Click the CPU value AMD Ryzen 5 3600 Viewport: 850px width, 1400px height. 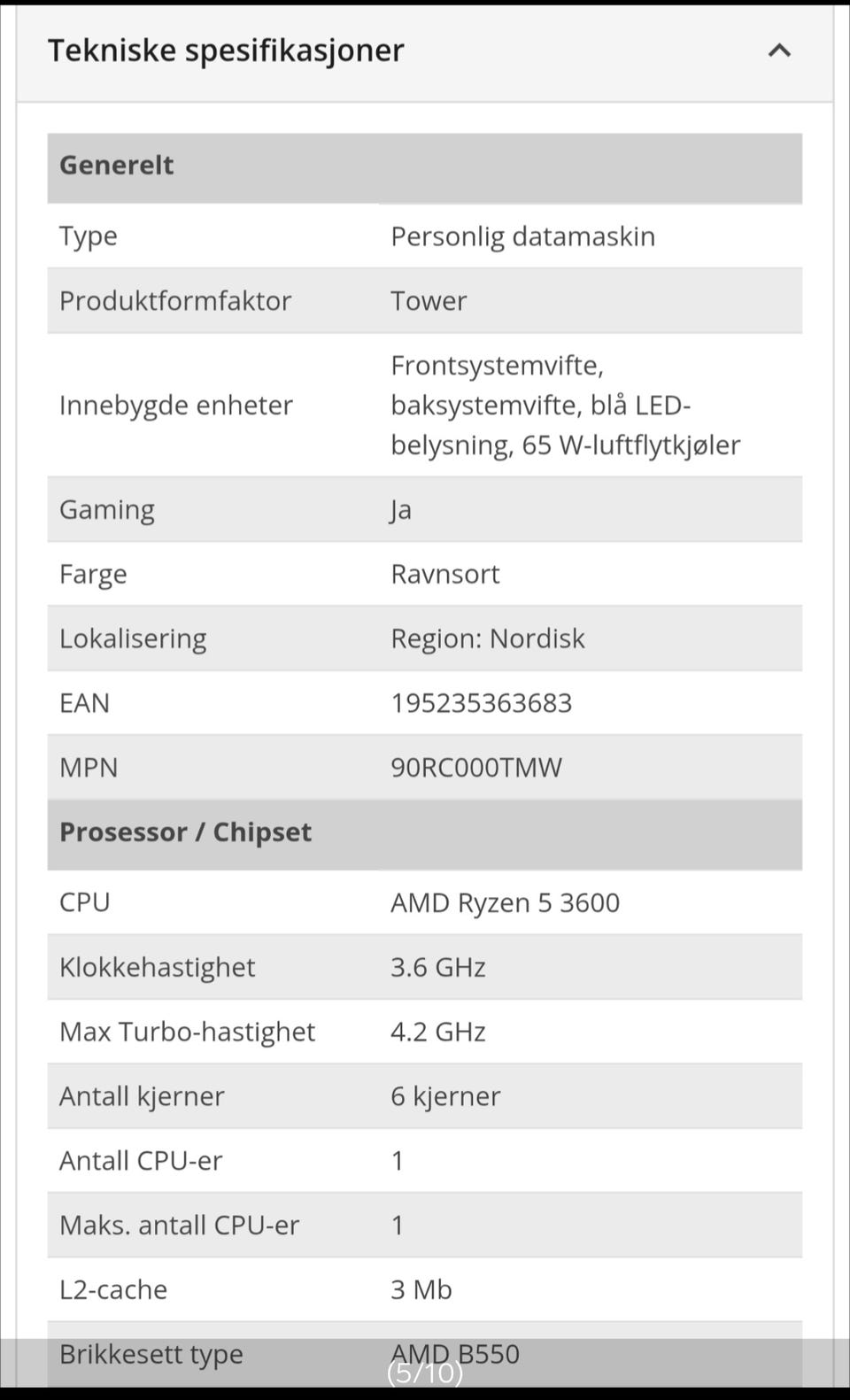point(505,902)
